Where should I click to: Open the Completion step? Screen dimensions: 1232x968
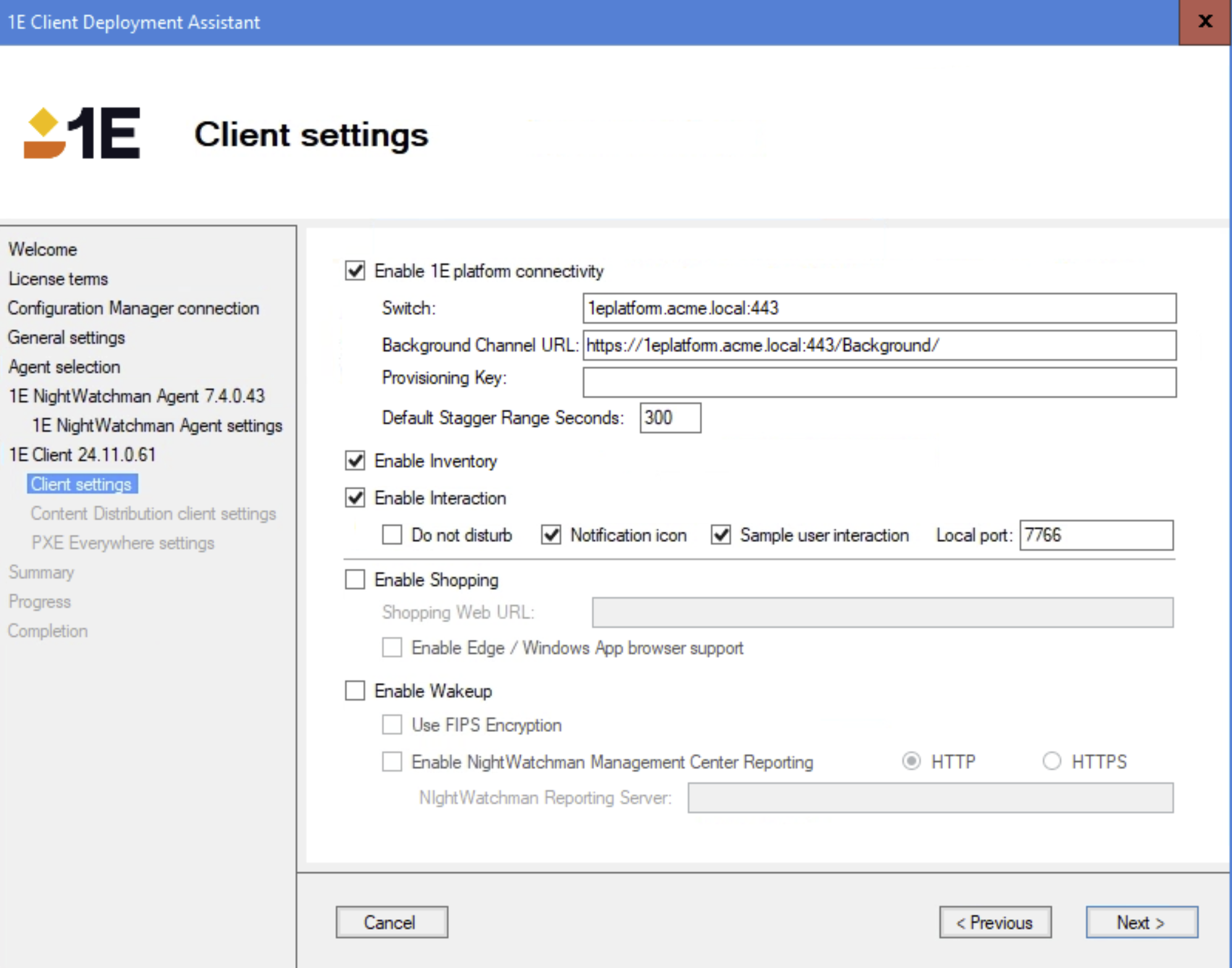(48, 631)
